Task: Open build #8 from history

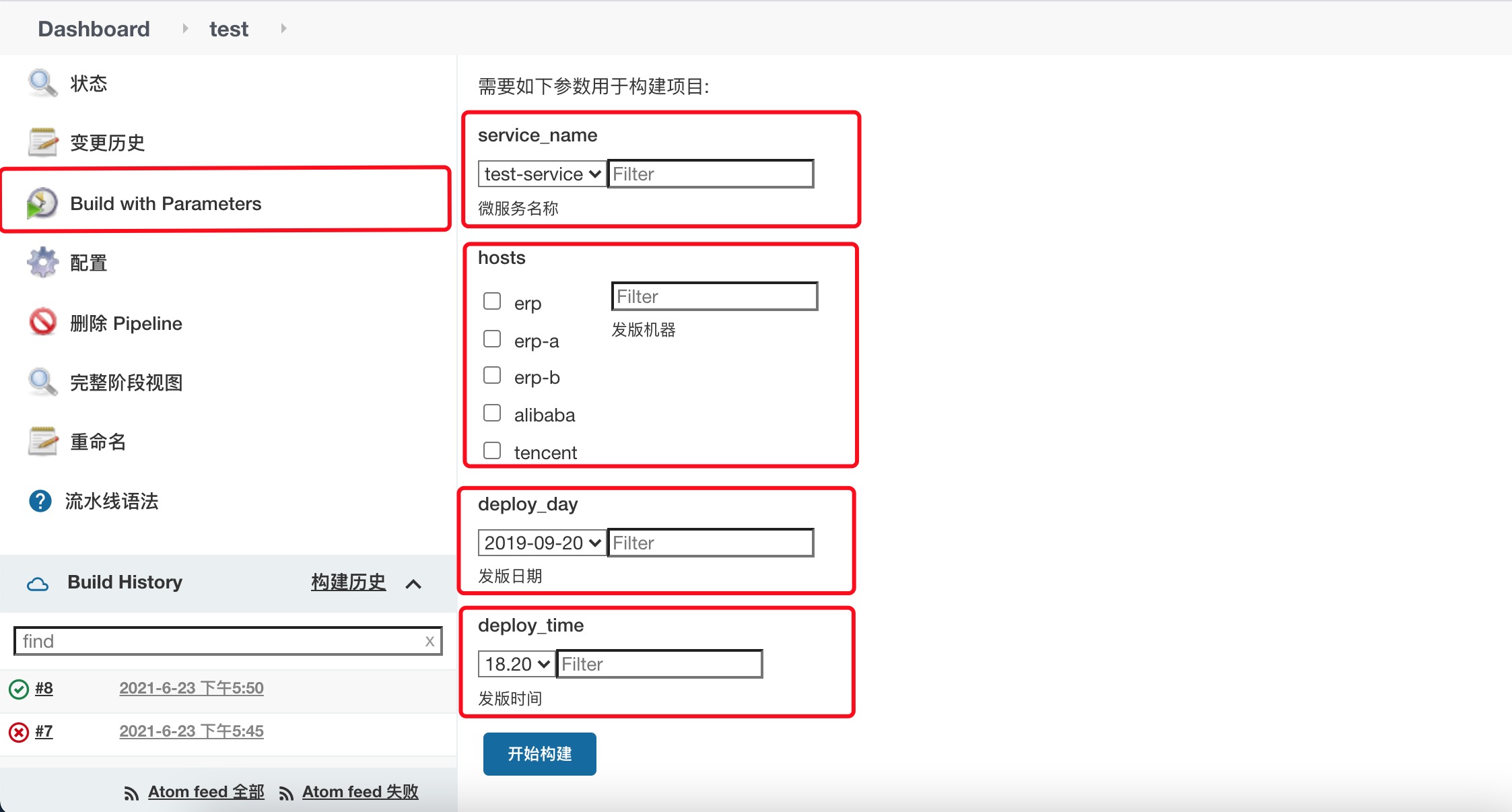Action: point(44,687)
